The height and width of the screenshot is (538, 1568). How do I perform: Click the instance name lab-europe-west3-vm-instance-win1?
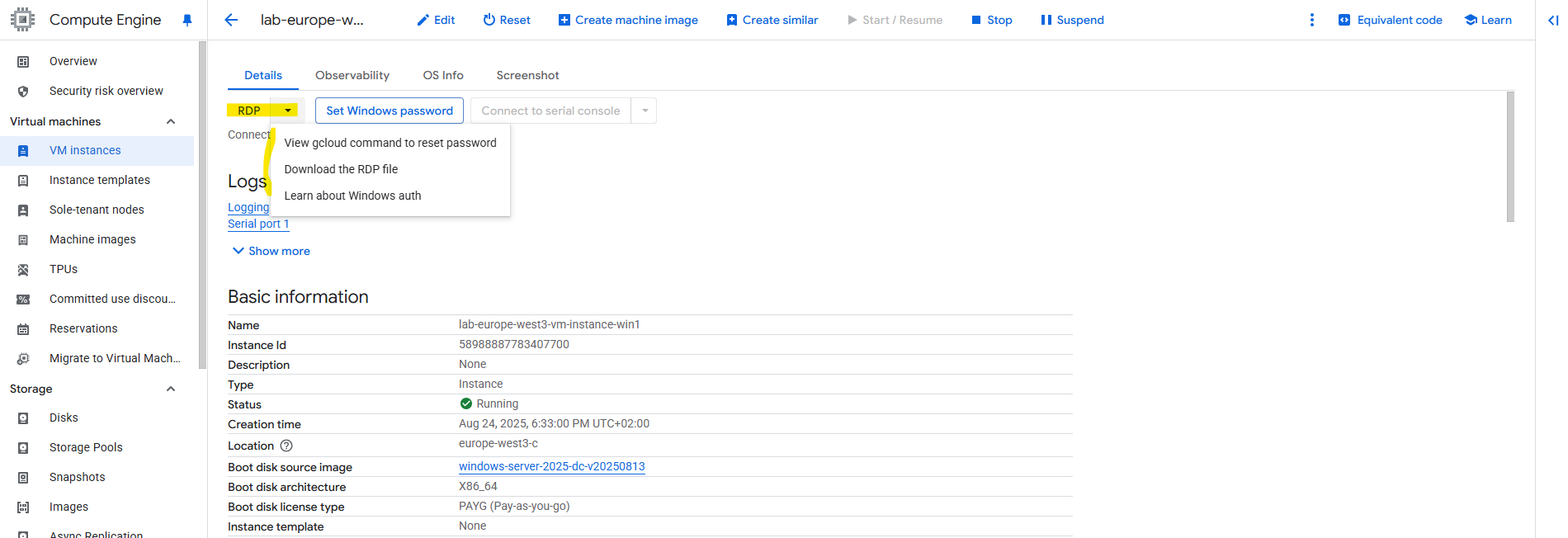pyautogui.click(x=550, y=324)
